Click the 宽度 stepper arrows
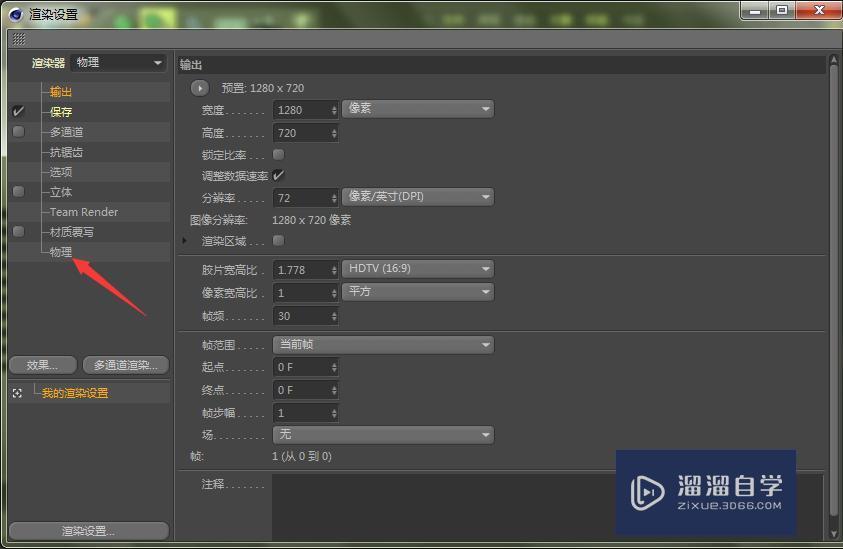This screenshot has width=843, height=549. pos(334,110)
